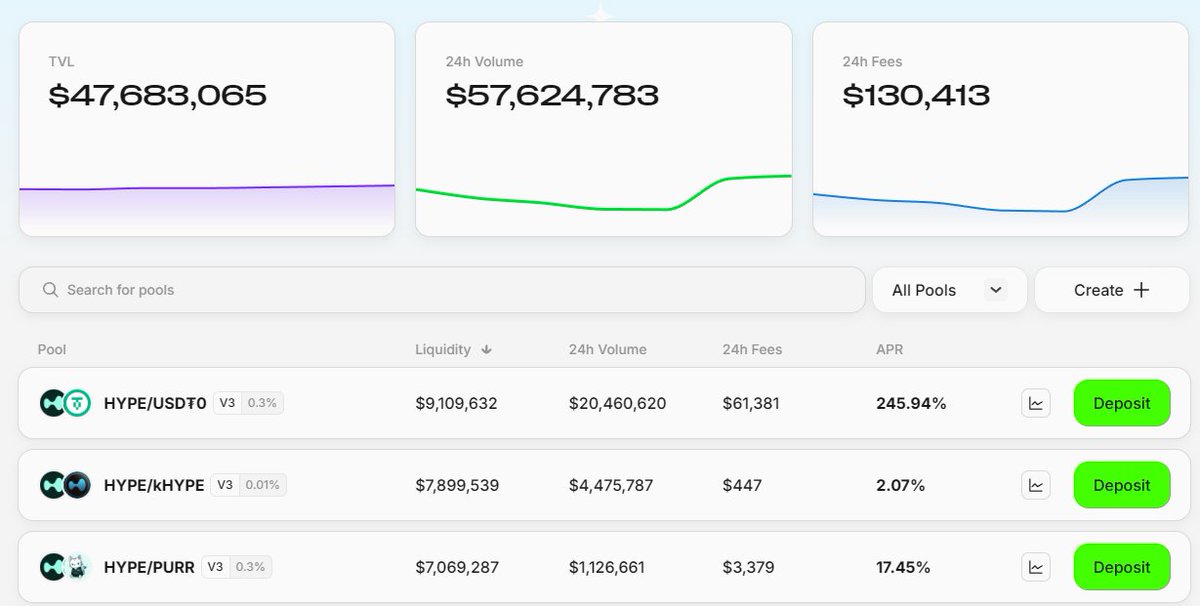Screen dimensions: 1200x606
Task: Click the plus icon in Create button
Action: (x=1141, y=290)
